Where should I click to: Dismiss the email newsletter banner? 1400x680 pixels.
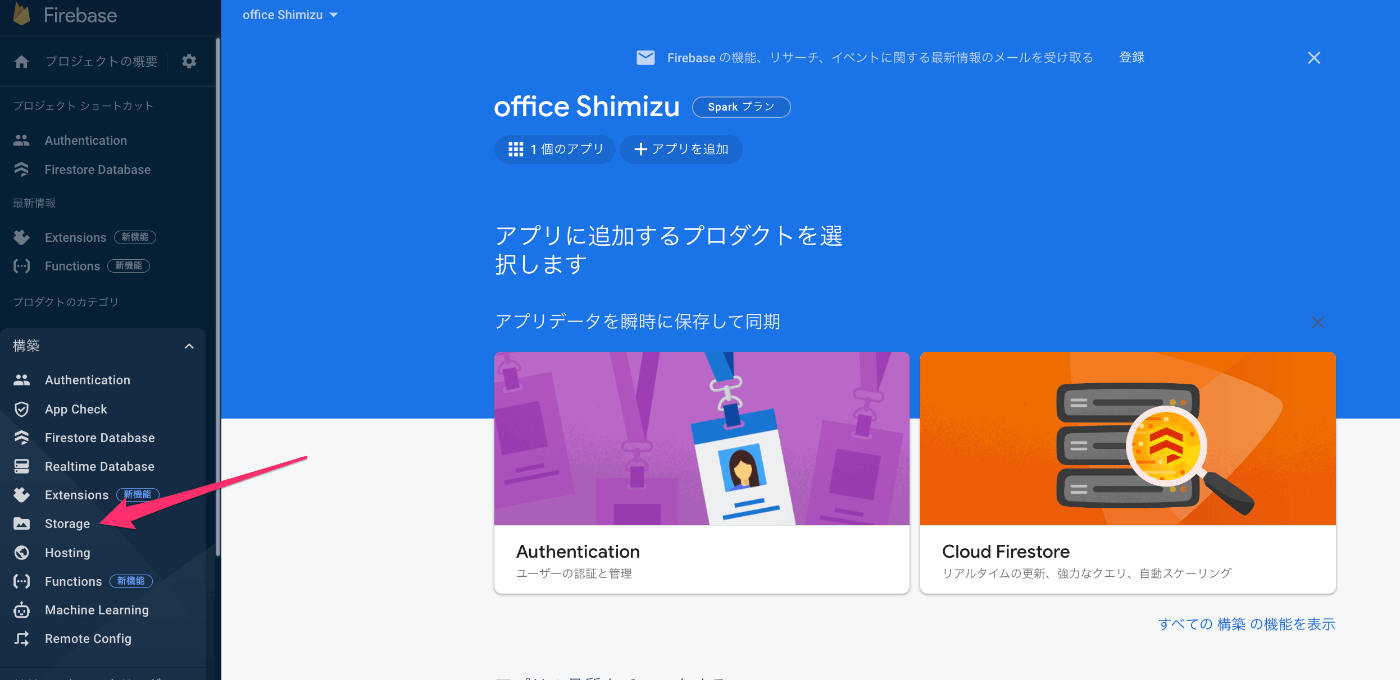pos(1314,58)
